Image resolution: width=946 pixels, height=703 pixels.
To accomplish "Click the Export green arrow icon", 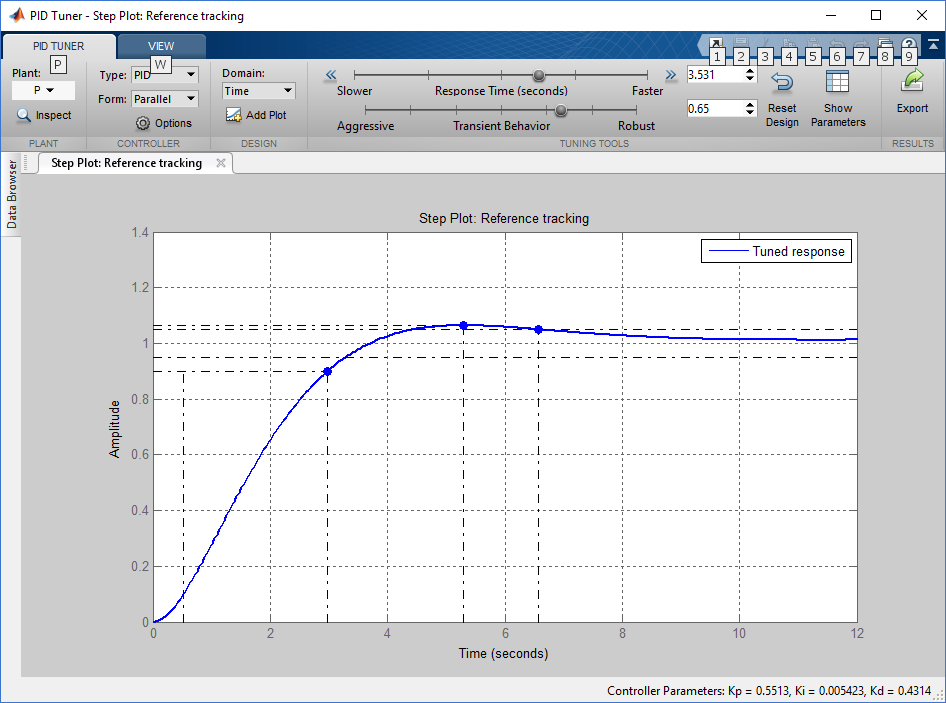I will click(912, 80).
